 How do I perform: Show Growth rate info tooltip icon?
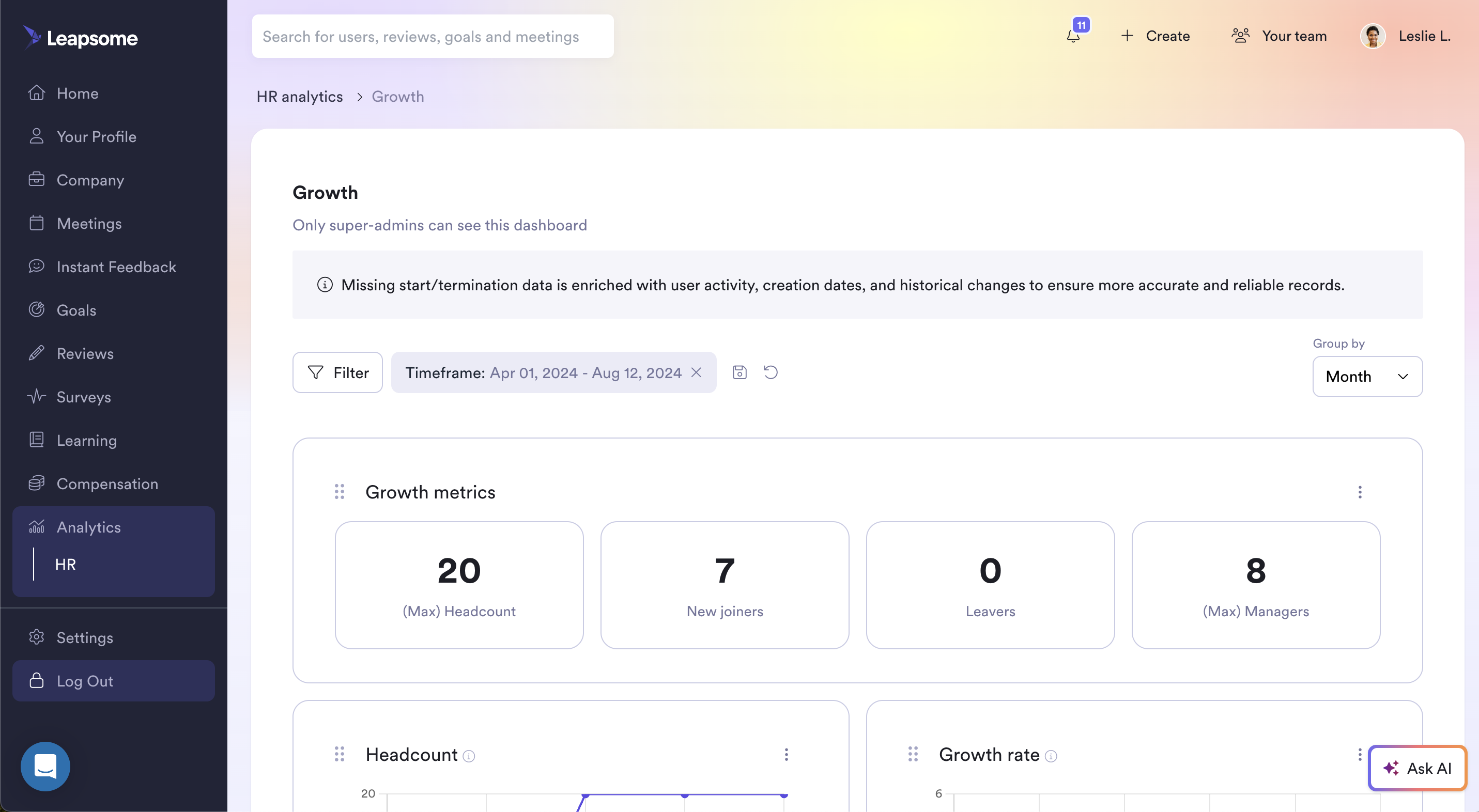click(x=1051, y=756)
